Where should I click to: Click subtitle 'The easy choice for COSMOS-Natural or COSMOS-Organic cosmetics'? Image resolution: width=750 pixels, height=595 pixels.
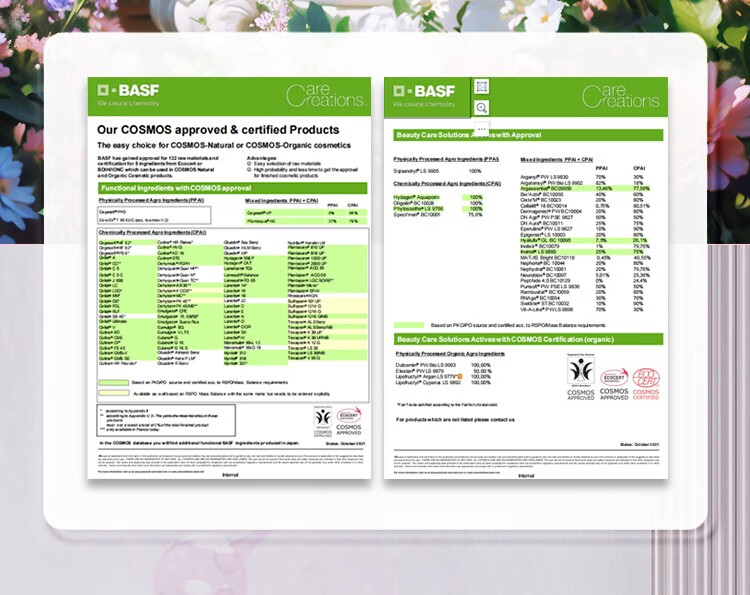click(224, 145)
